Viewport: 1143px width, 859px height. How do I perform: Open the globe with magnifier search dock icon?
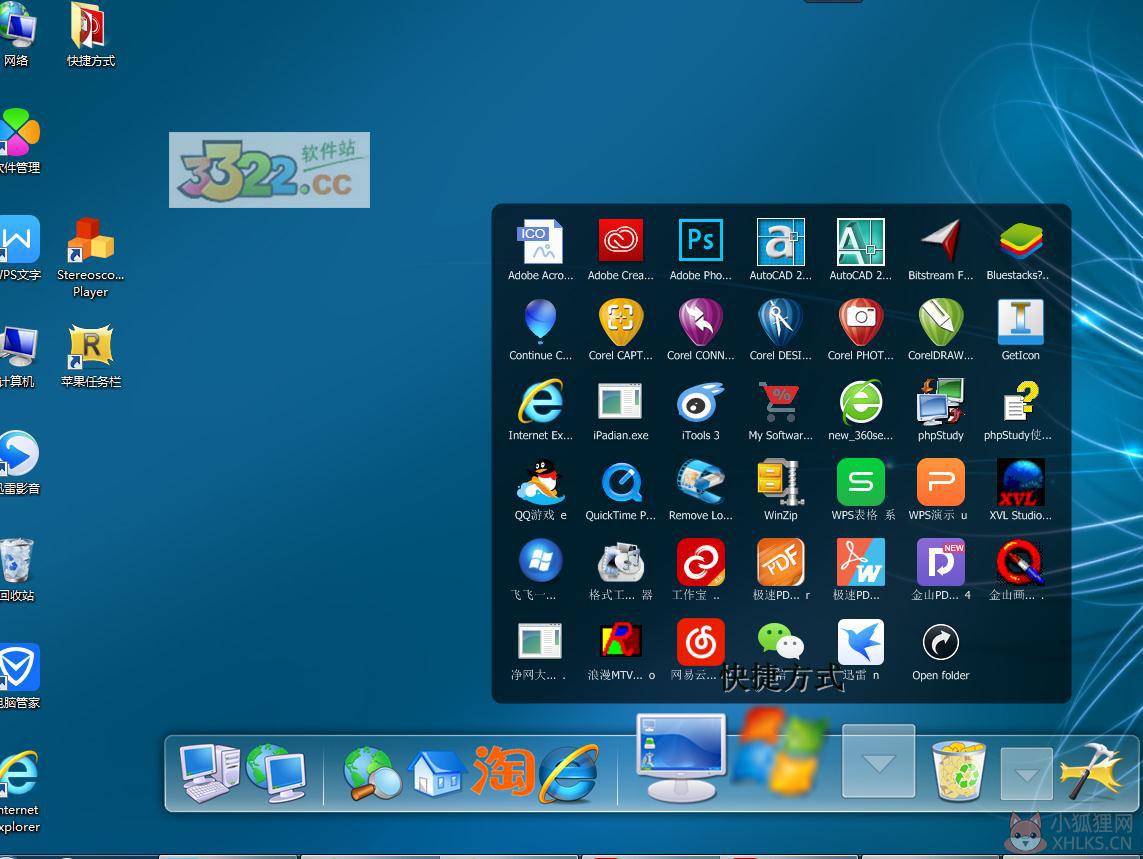(x=372, y=773)
